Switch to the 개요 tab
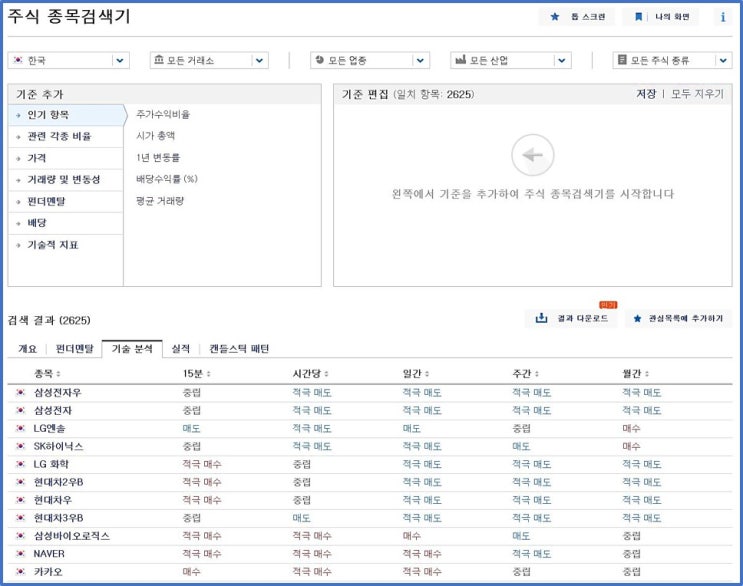This screenshot has width=743, height=586. [x=27, y=349]
